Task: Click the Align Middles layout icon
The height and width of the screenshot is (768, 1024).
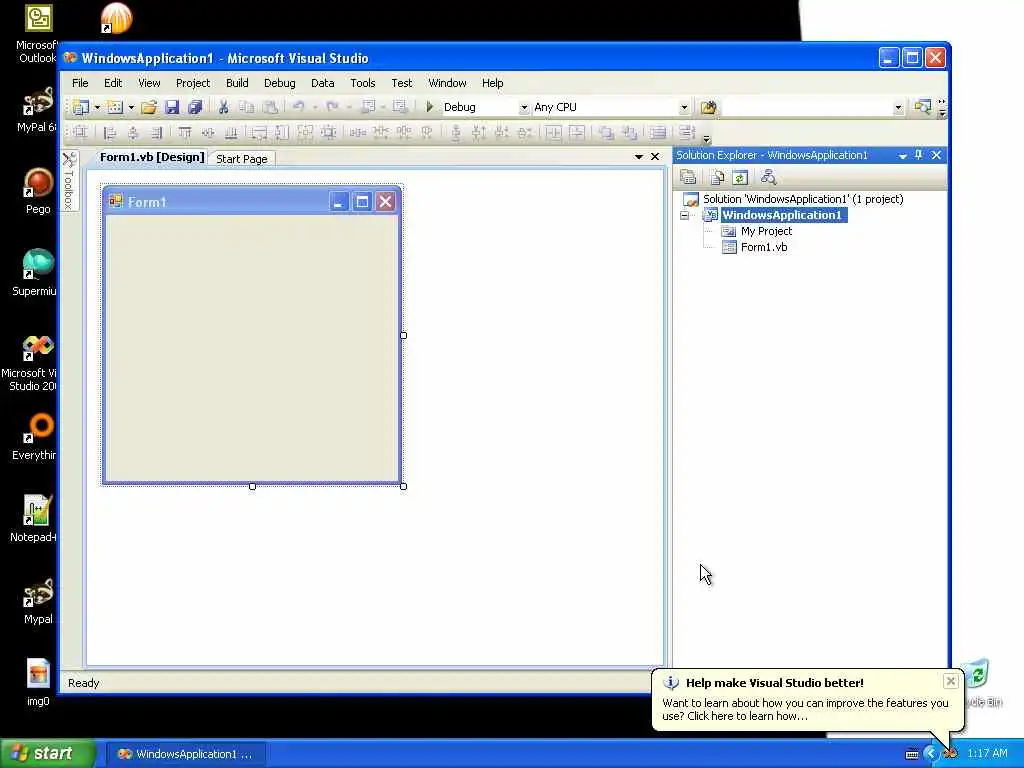Action: (208, 133)
